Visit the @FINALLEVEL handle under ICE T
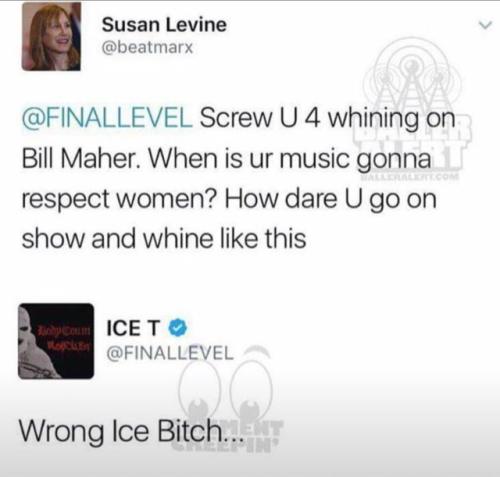The image size is (500, 477). (x=170, y=353)
